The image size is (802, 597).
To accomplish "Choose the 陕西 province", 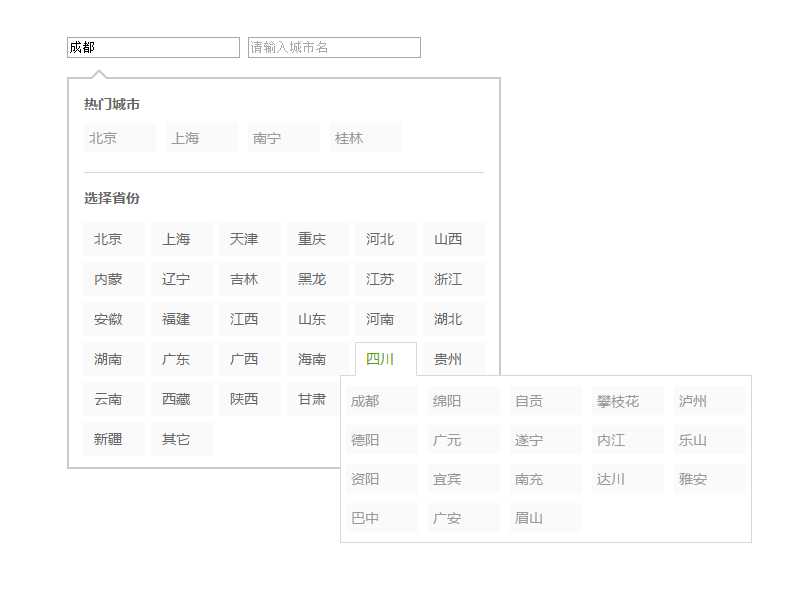I will pos(250,399).
